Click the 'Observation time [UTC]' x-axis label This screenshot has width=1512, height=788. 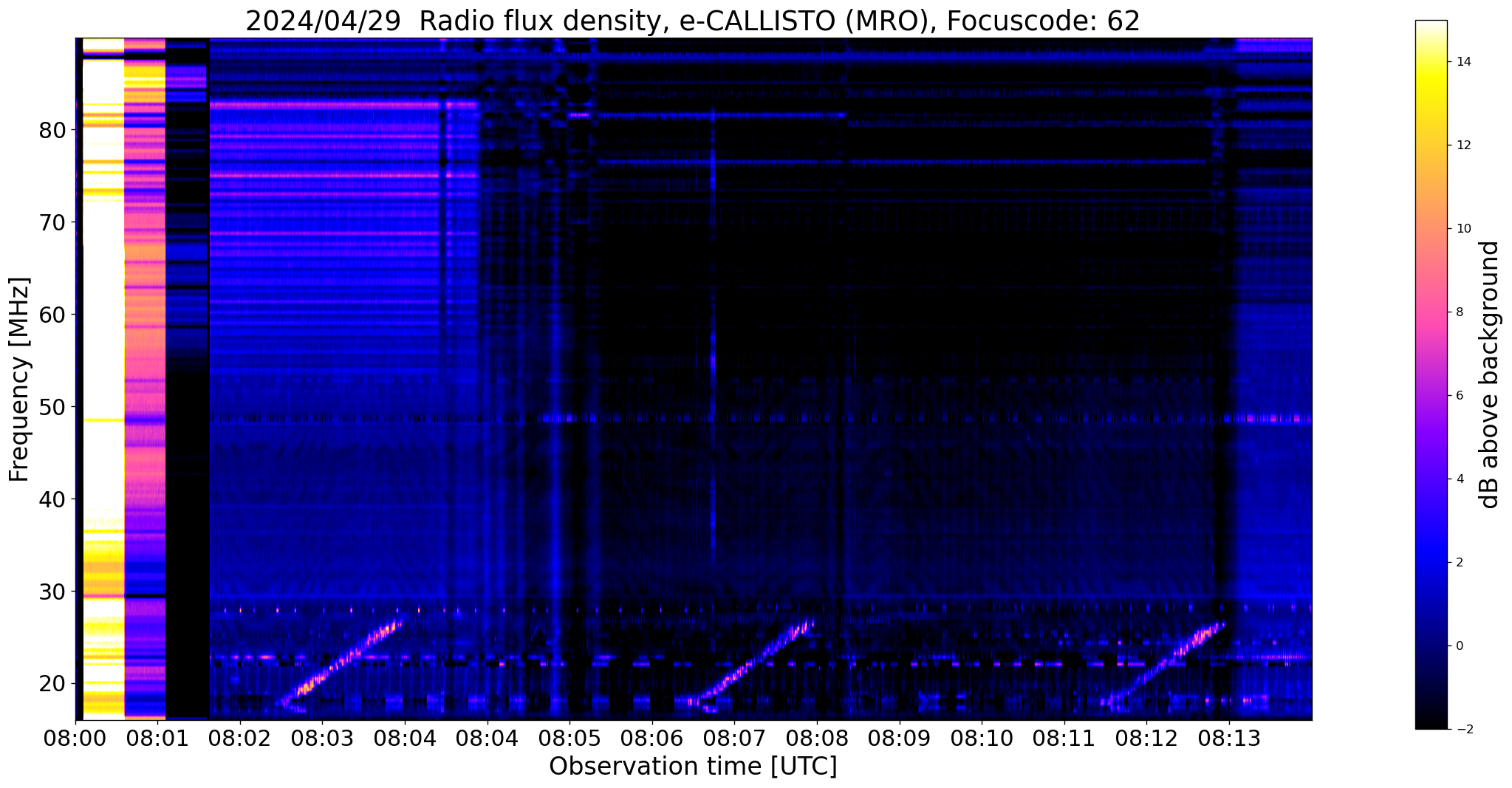(x=693, y=767)
